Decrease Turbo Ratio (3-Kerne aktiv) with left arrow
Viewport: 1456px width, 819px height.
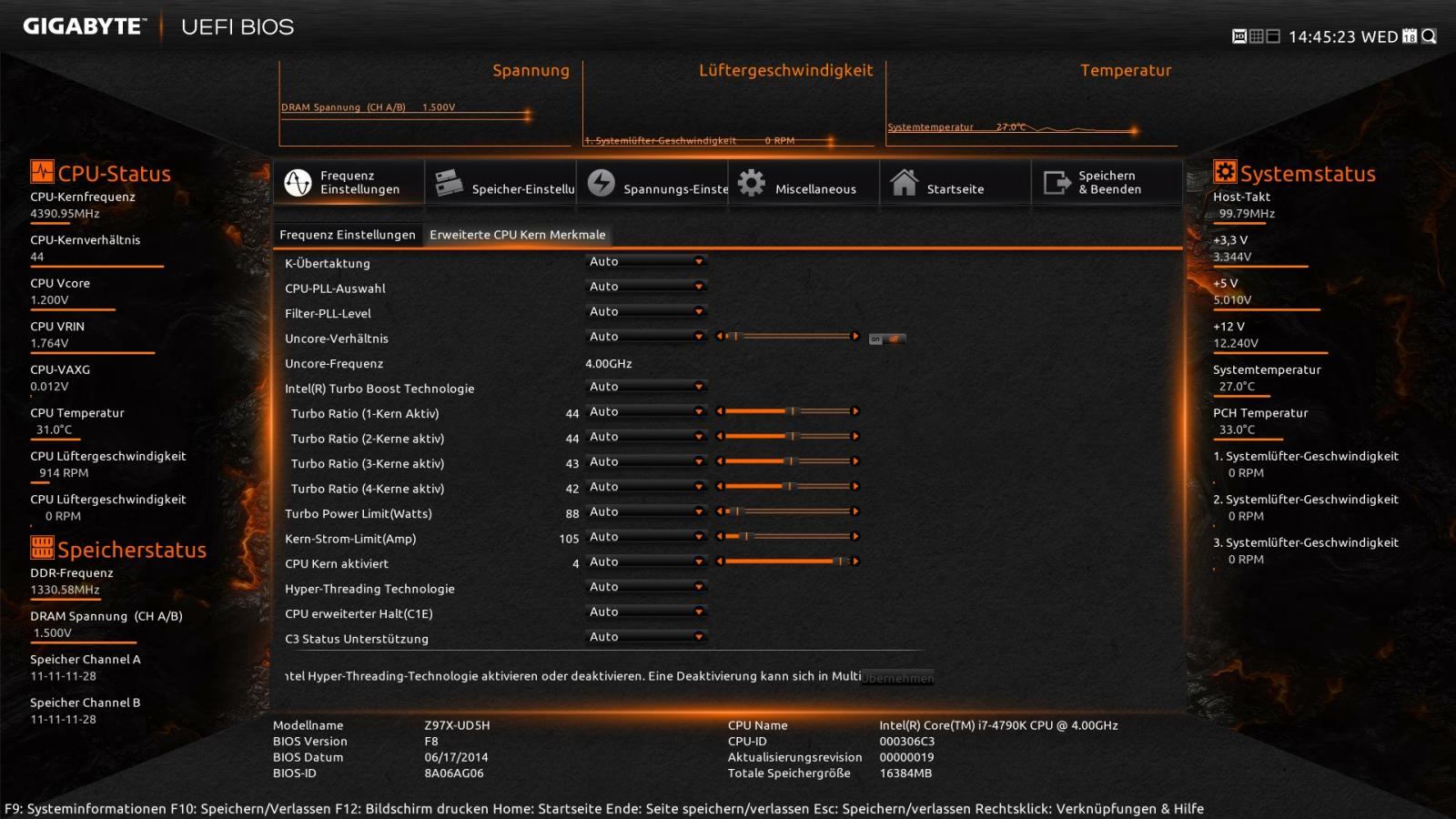(x=720, y=461)
